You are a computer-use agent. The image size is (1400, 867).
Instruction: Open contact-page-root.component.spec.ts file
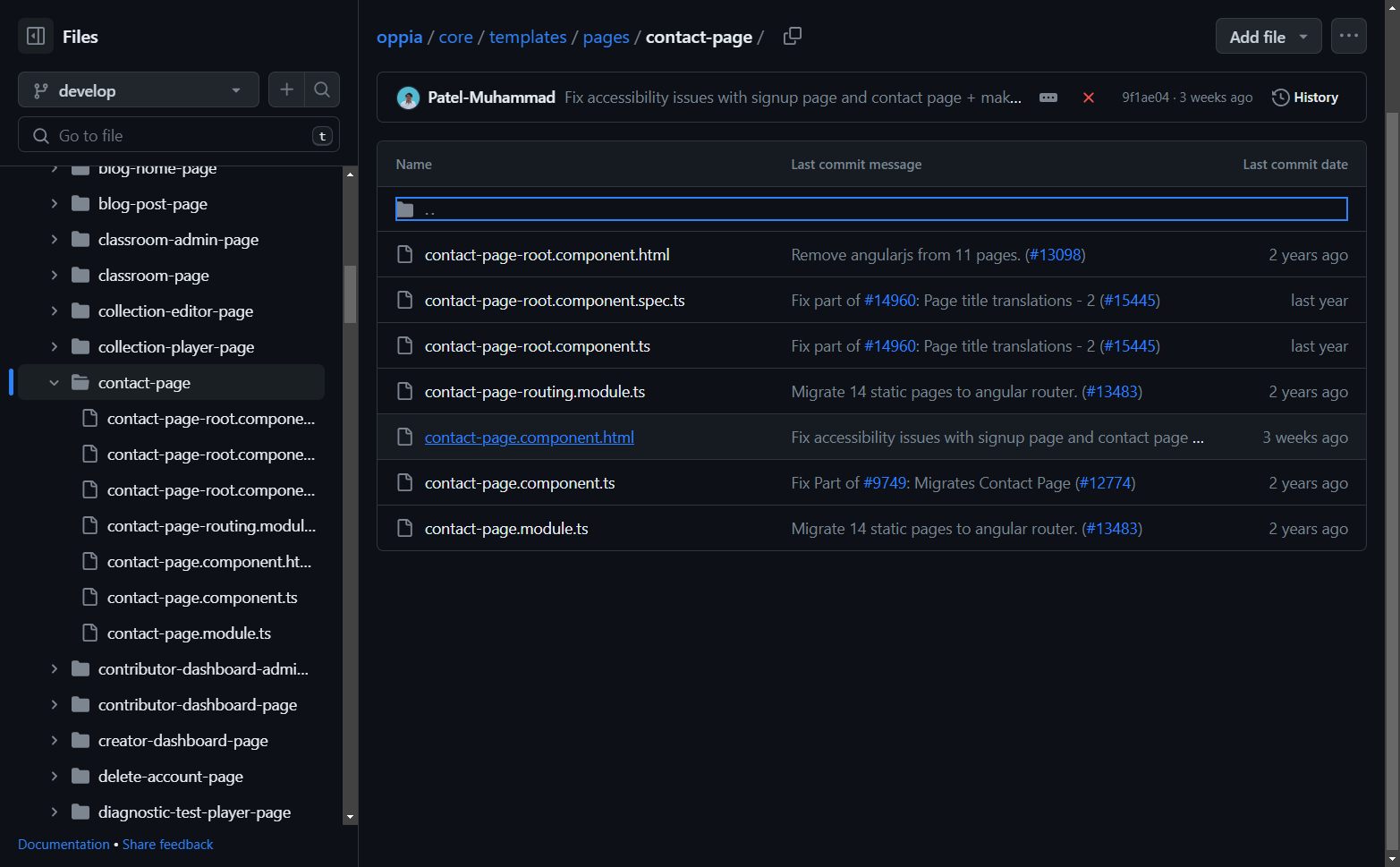555,301
